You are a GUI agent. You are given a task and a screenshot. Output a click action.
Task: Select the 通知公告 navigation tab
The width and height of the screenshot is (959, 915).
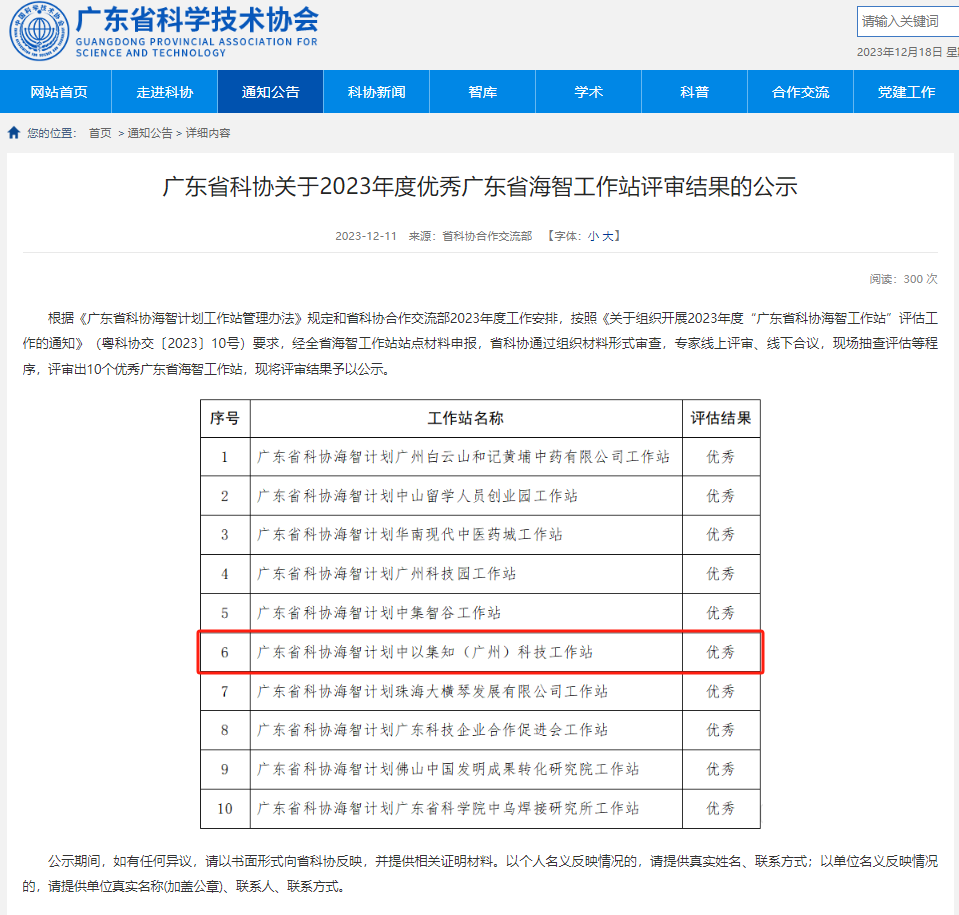(270, 92)
